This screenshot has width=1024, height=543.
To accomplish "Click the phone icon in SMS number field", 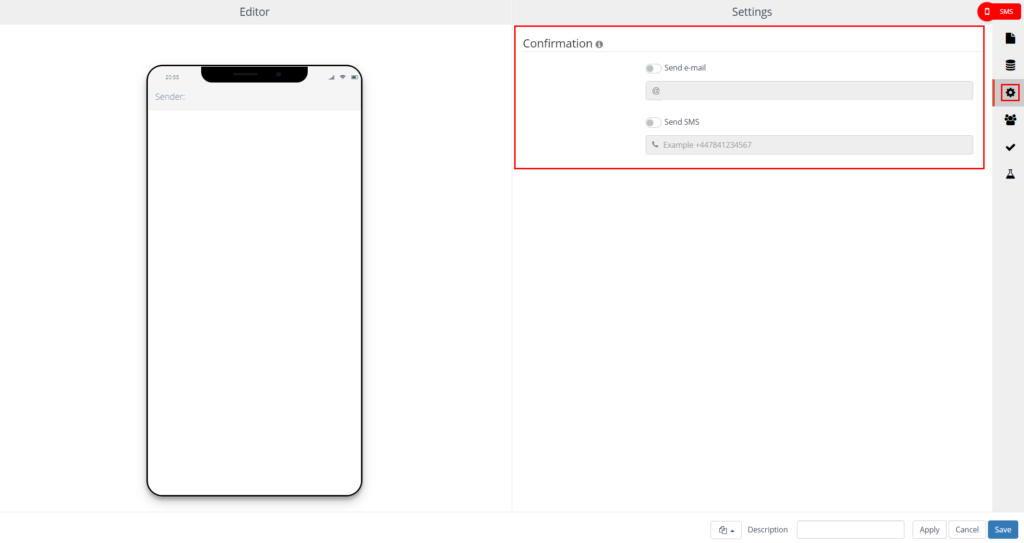I will click(x=655, y=145).
